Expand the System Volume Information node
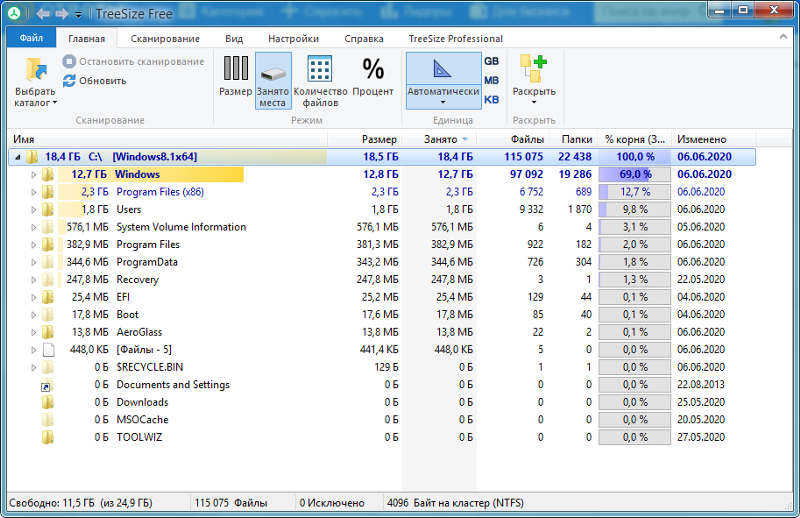Viewport: 800px width, 518px height. [x=33, y=227]
